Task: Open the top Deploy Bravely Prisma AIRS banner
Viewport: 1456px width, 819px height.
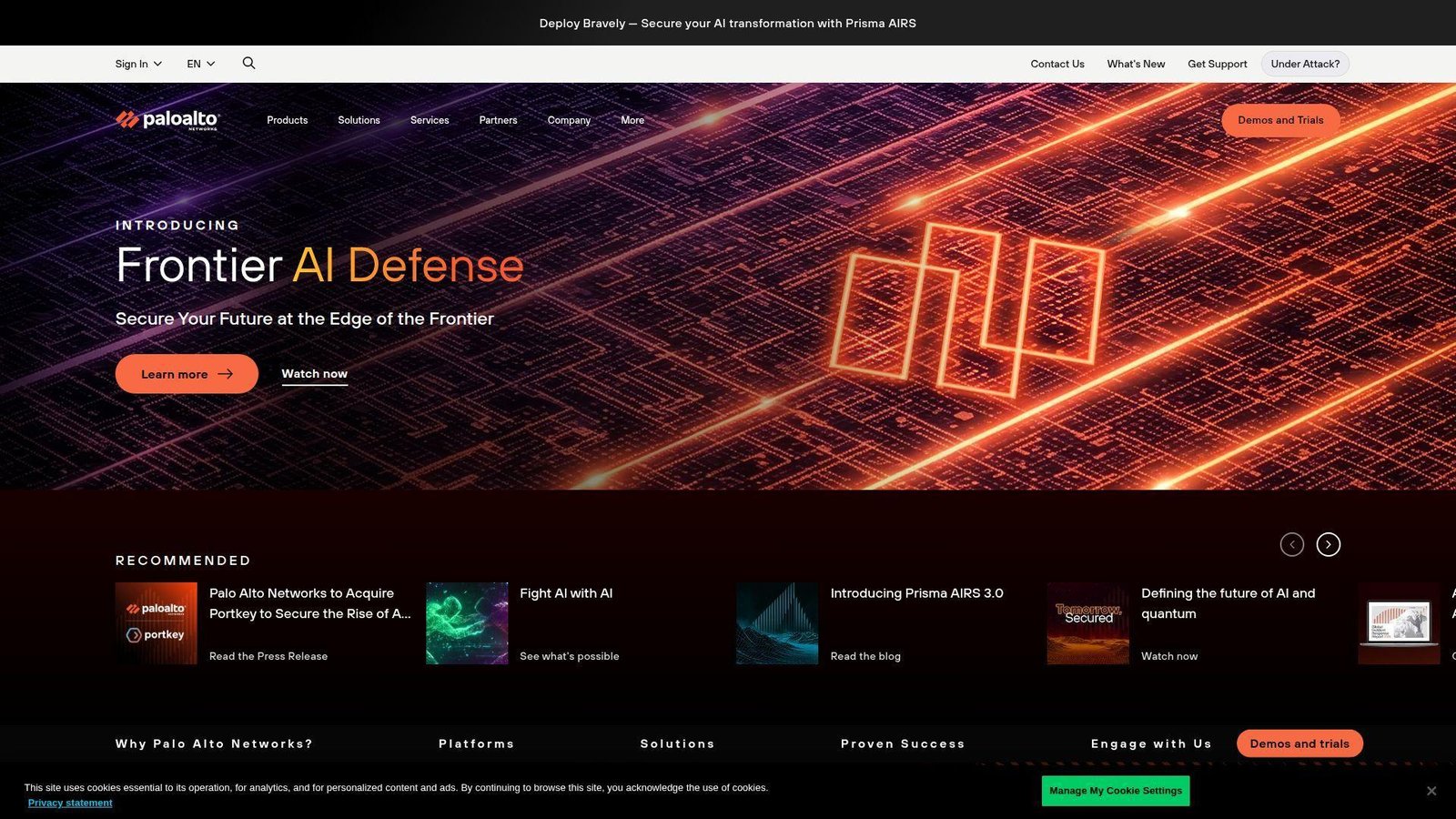Action: click(x=728, y=23)
